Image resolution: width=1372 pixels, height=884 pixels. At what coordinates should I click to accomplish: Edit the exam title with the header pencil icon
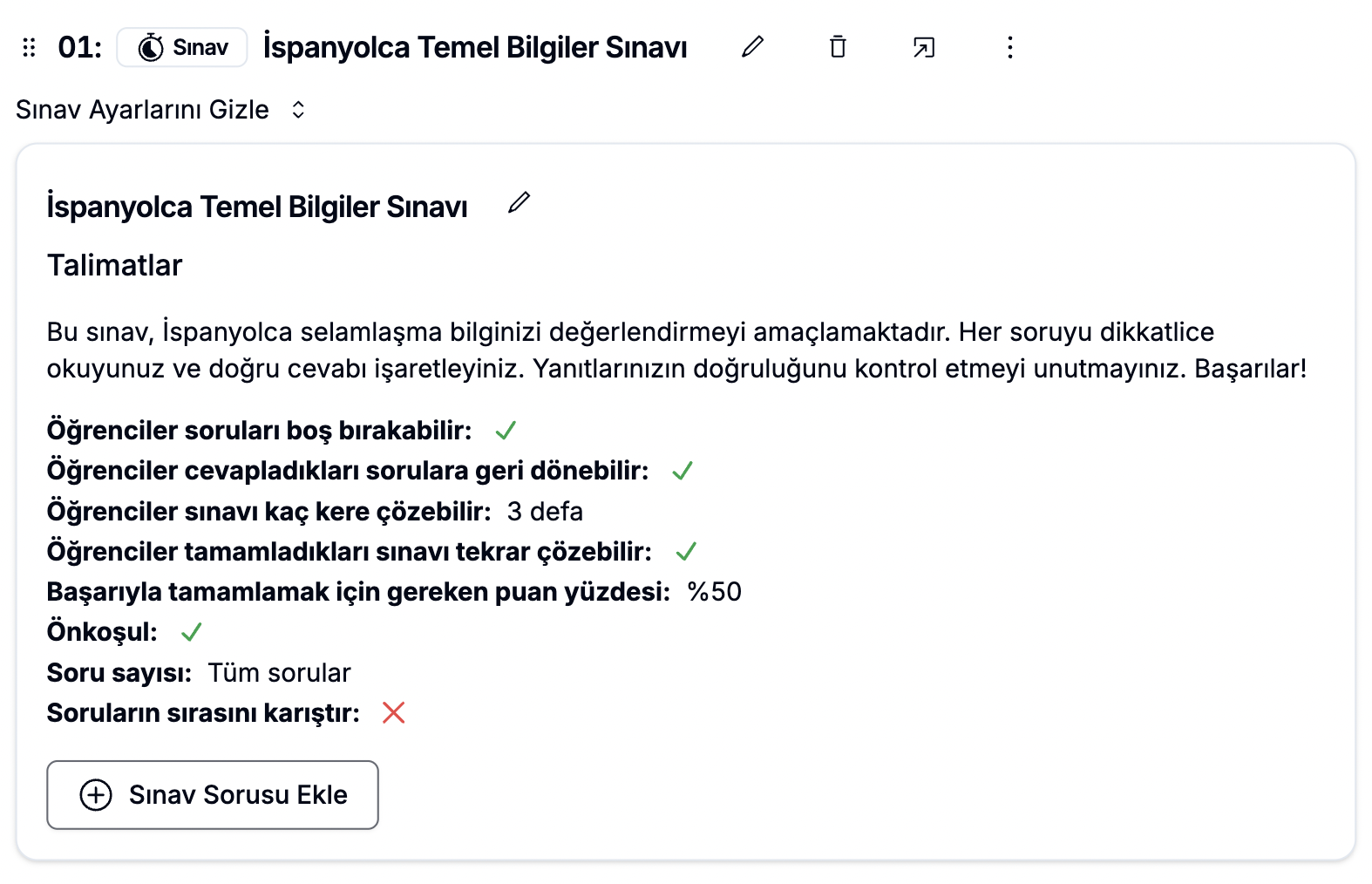click(x=753, y=47)
